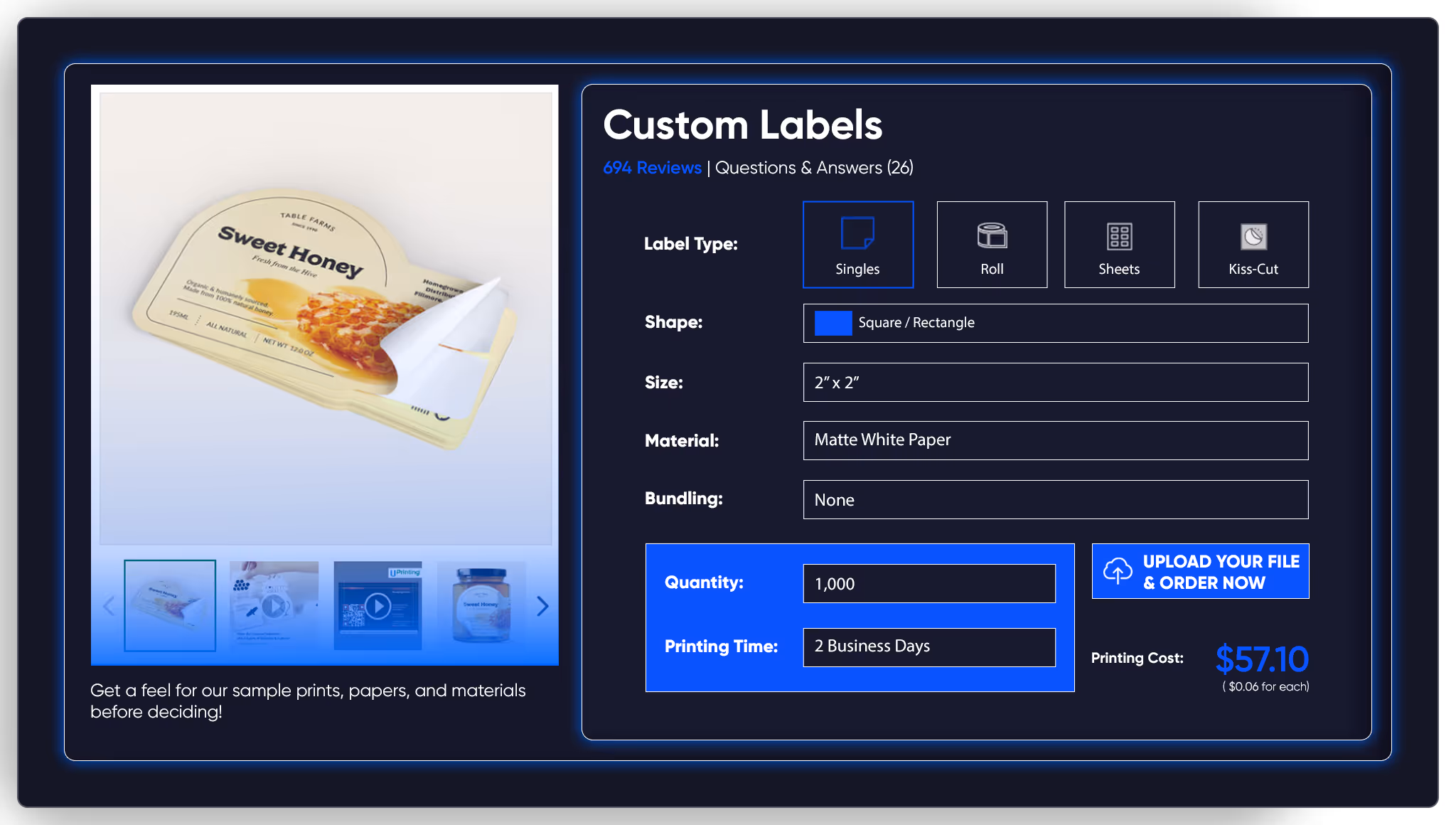1456x825 pixels.
Task: Switch selection from Singles to Roll
Action: [991, 244]
